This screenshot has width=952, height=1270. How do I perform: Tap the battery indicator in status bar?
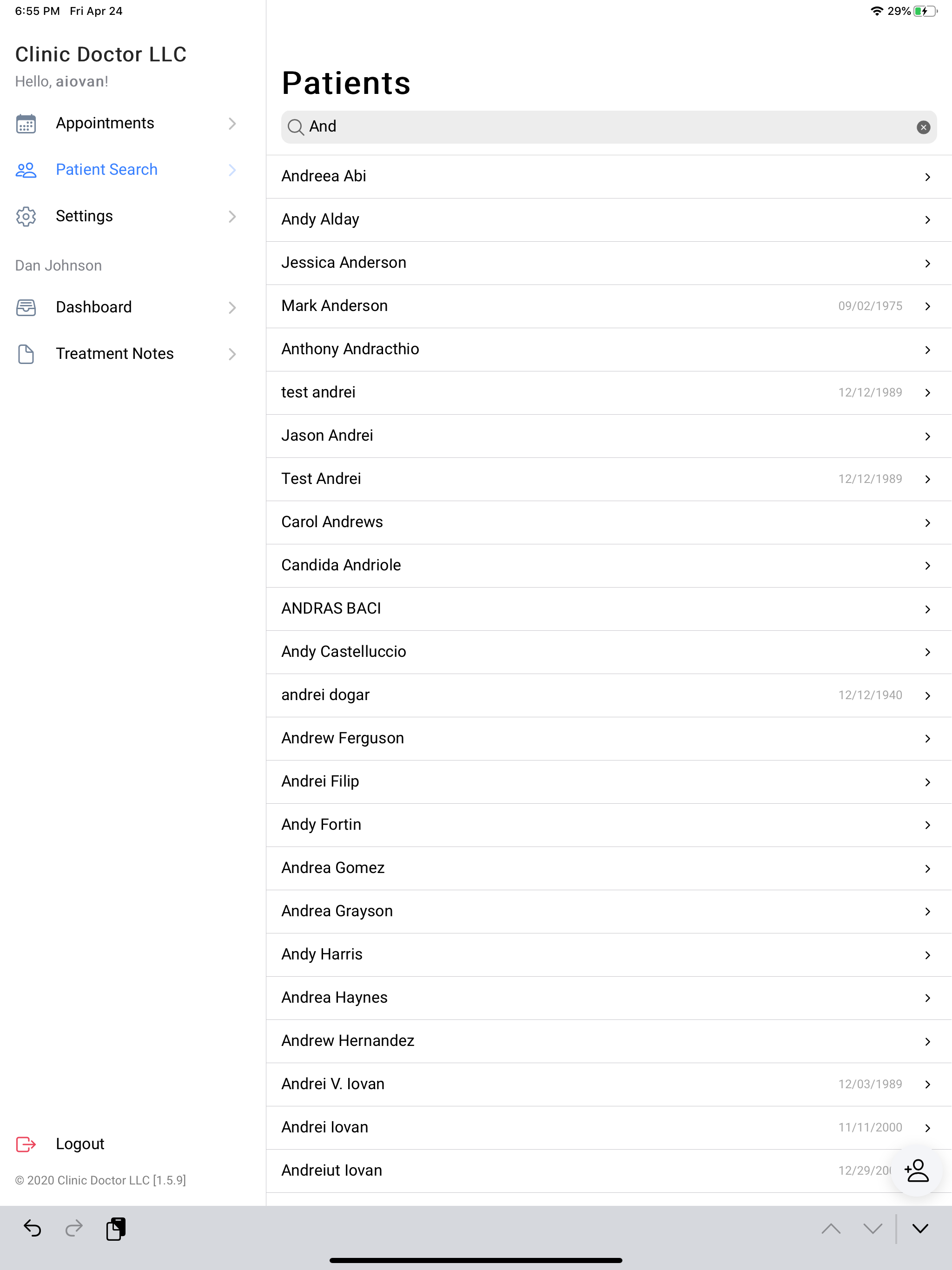tap(925, 11)
